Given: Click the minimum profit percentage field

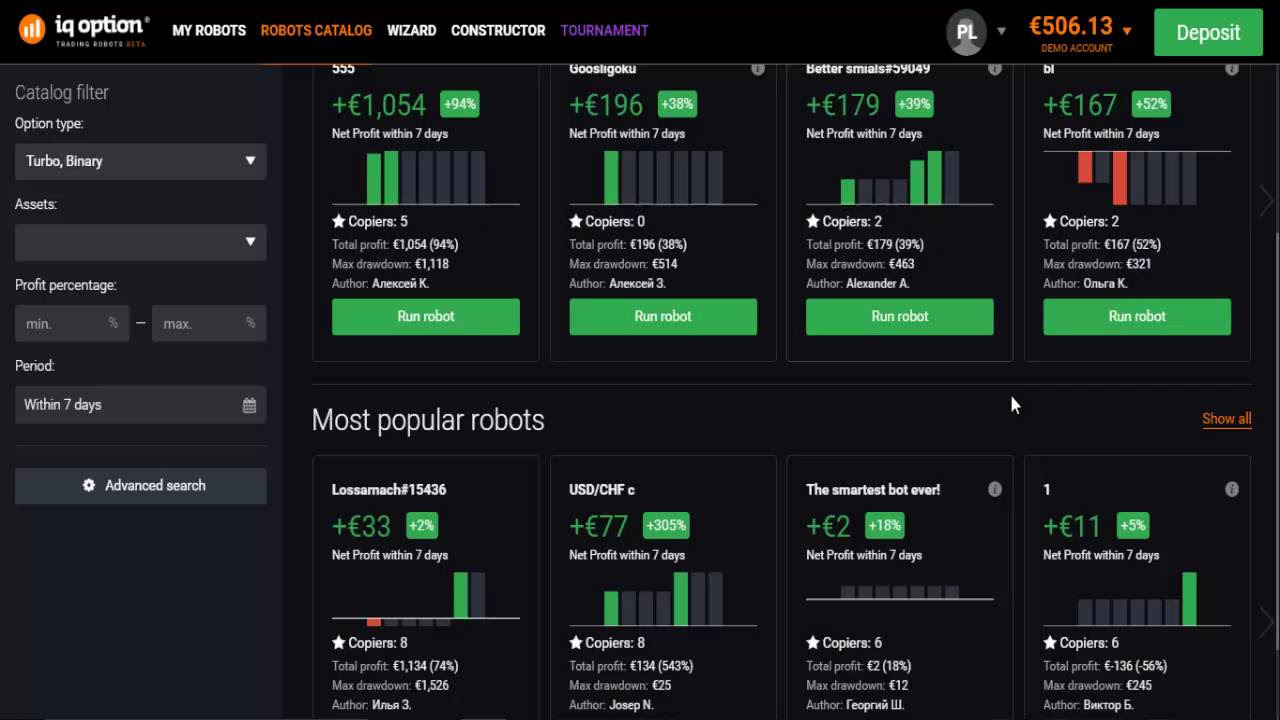Looking at the screenshot, I should point(65,324).
